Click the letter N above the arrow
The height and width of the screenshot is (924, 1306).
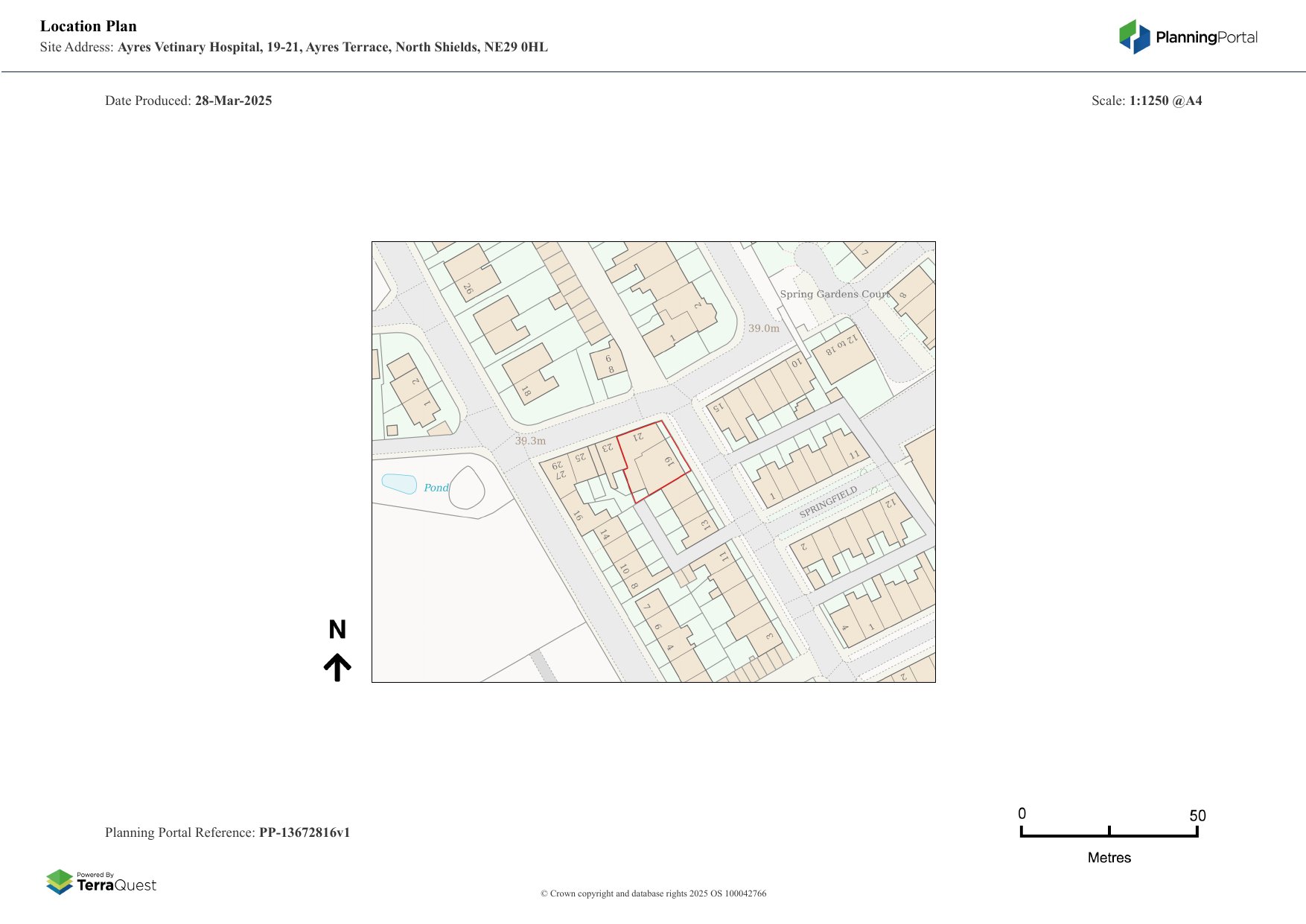click(337, 630)
